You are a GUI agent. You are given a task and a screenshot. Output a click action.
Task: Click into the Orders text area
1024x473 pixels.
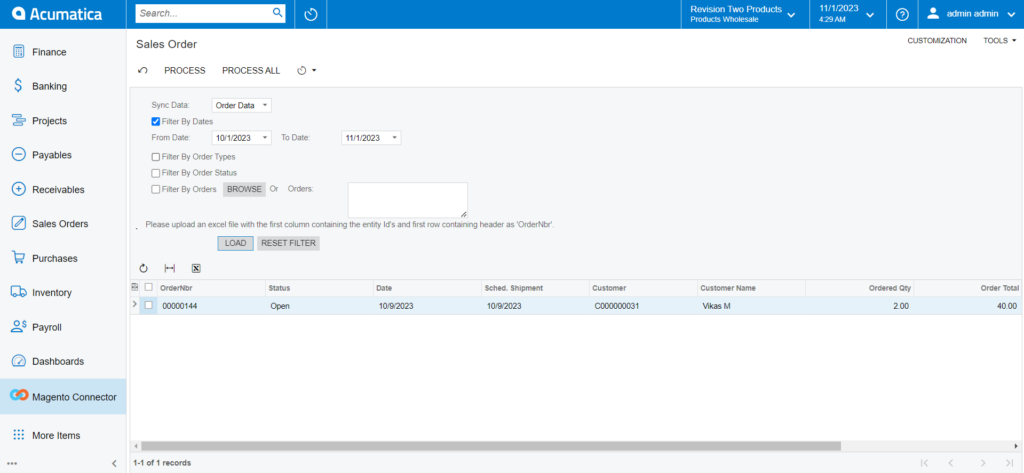point(408,200)
